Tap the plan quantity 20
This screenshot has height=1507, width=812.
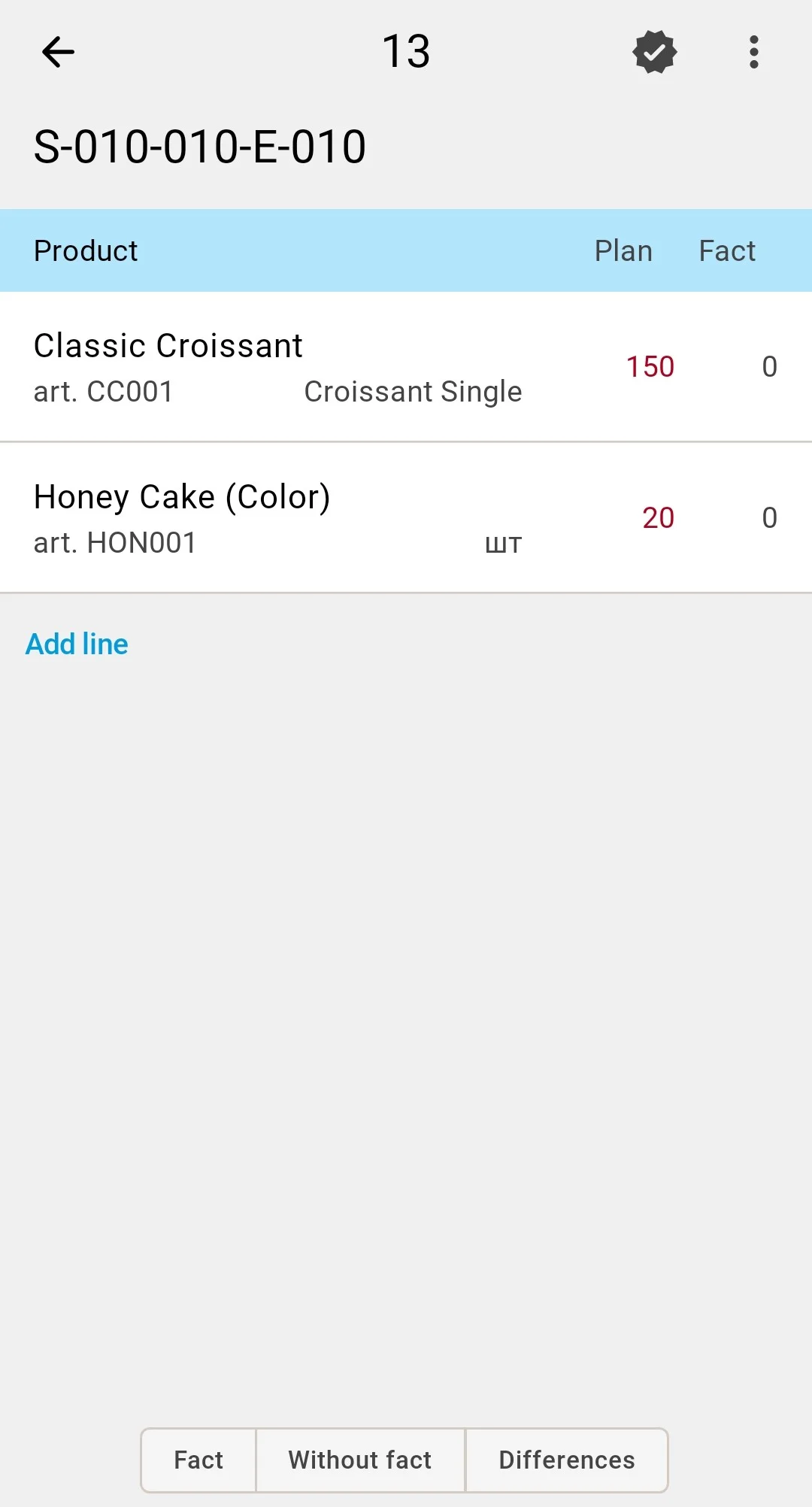(x=658, y=518)
